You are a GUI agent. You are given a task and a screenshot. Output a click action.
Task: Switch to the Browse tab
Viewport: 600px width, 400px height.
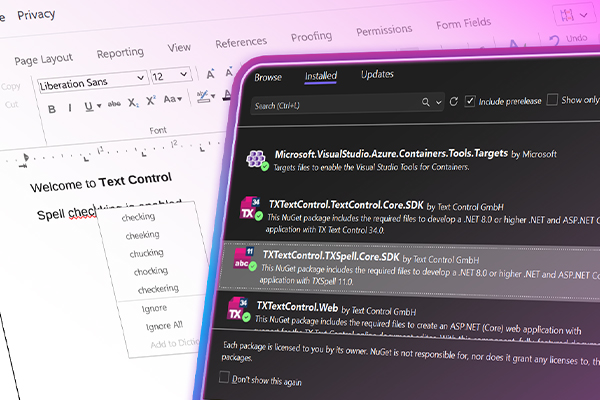(268, 77)
